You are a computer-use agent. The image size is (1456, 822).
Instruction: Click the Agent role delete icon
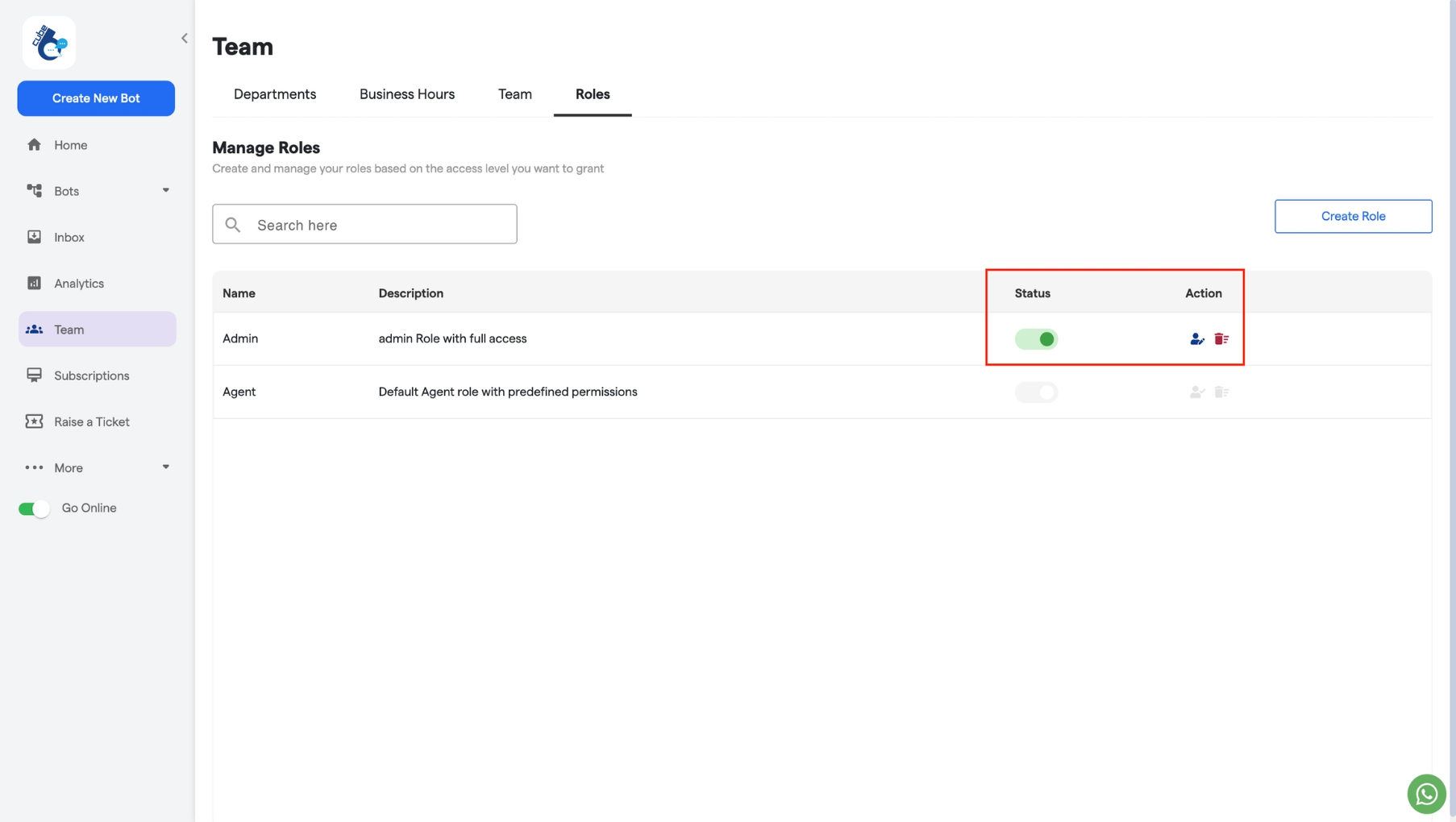(x=1221, y=392)
